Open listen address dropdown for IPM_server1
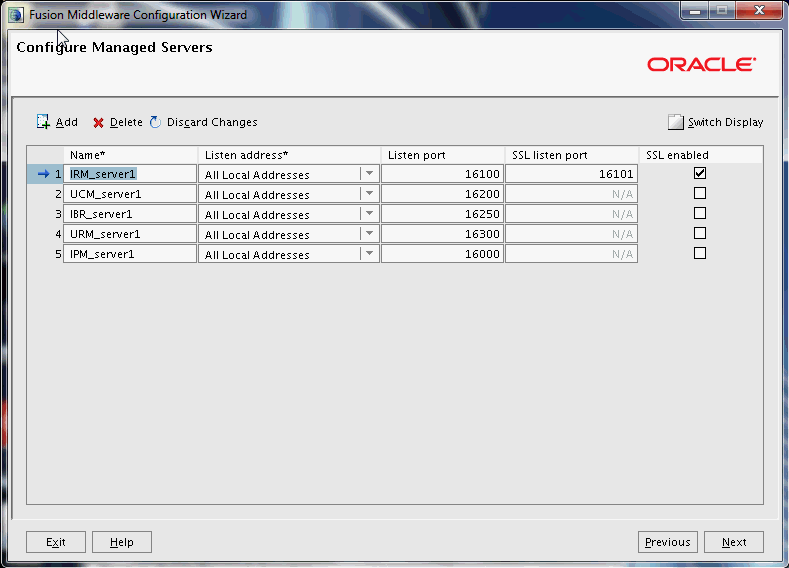Viewport: 789px width, 568px height. click(x=369, y=254)
